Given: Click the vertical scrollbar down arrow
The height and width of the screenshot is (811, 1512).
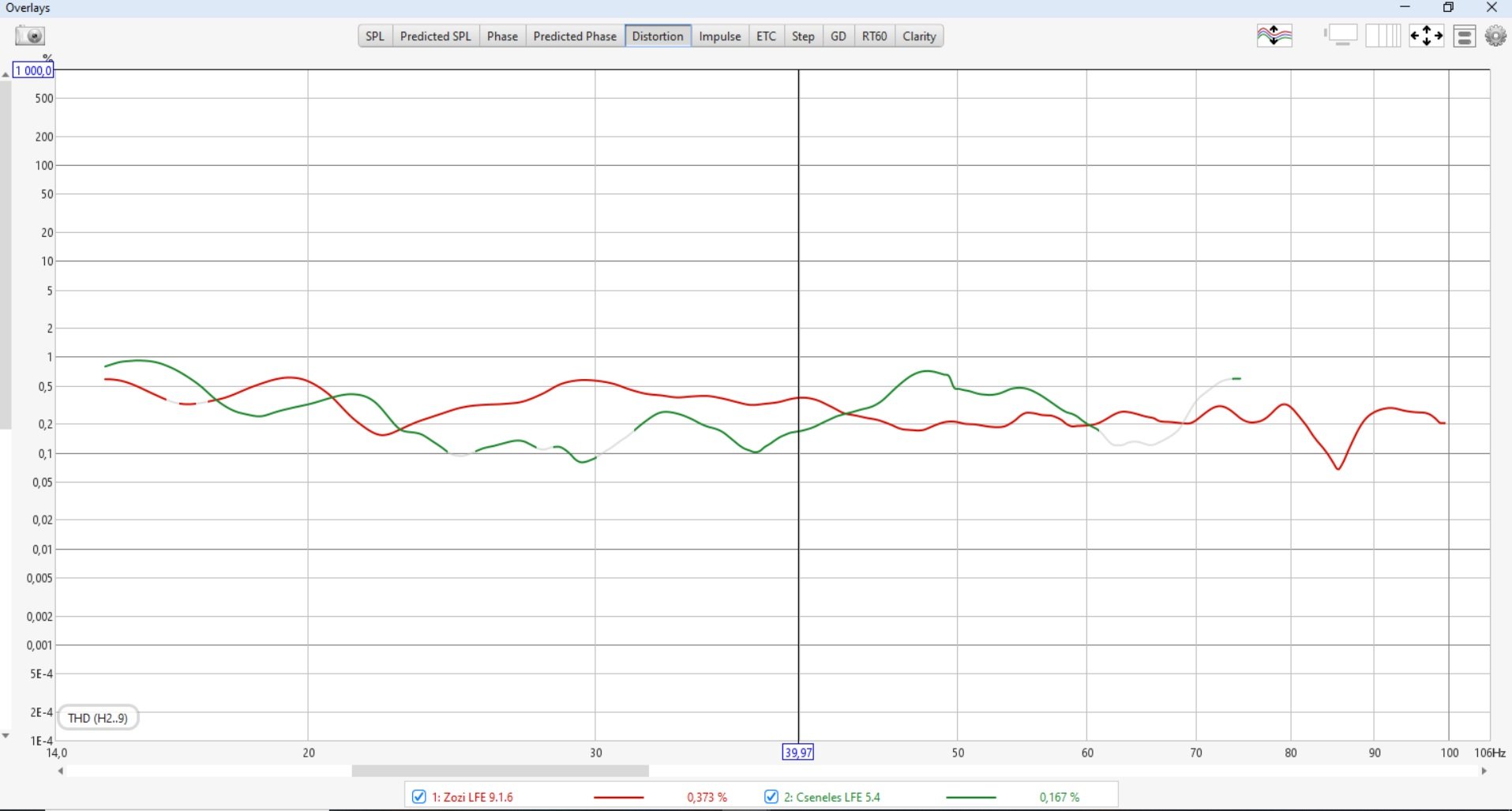Looking at the screenshot, I should tap(6, 735).
